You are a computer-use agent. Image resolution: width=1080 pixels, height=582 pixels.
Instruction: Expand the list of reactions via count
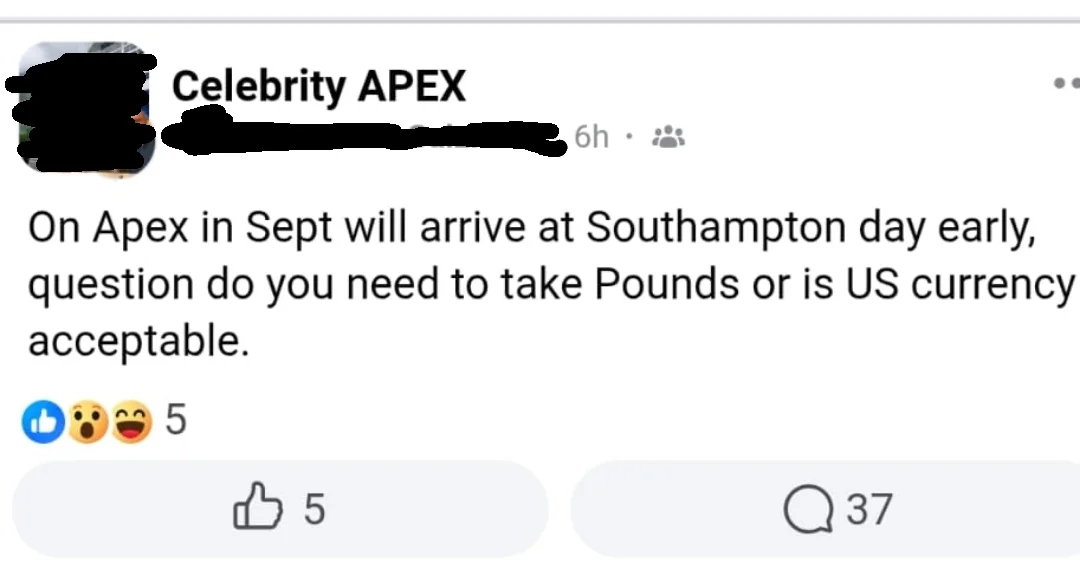point(176,421)
